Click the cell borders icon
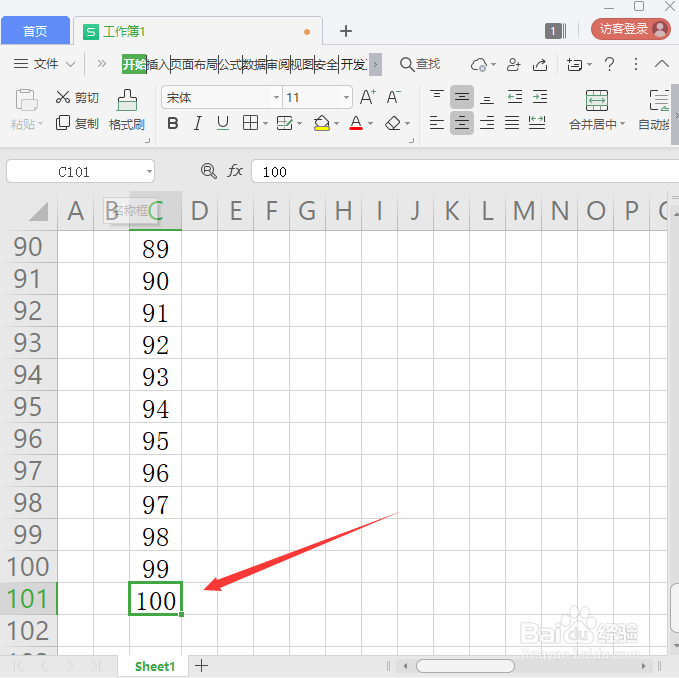679x678 pixels. pos(251,123)
